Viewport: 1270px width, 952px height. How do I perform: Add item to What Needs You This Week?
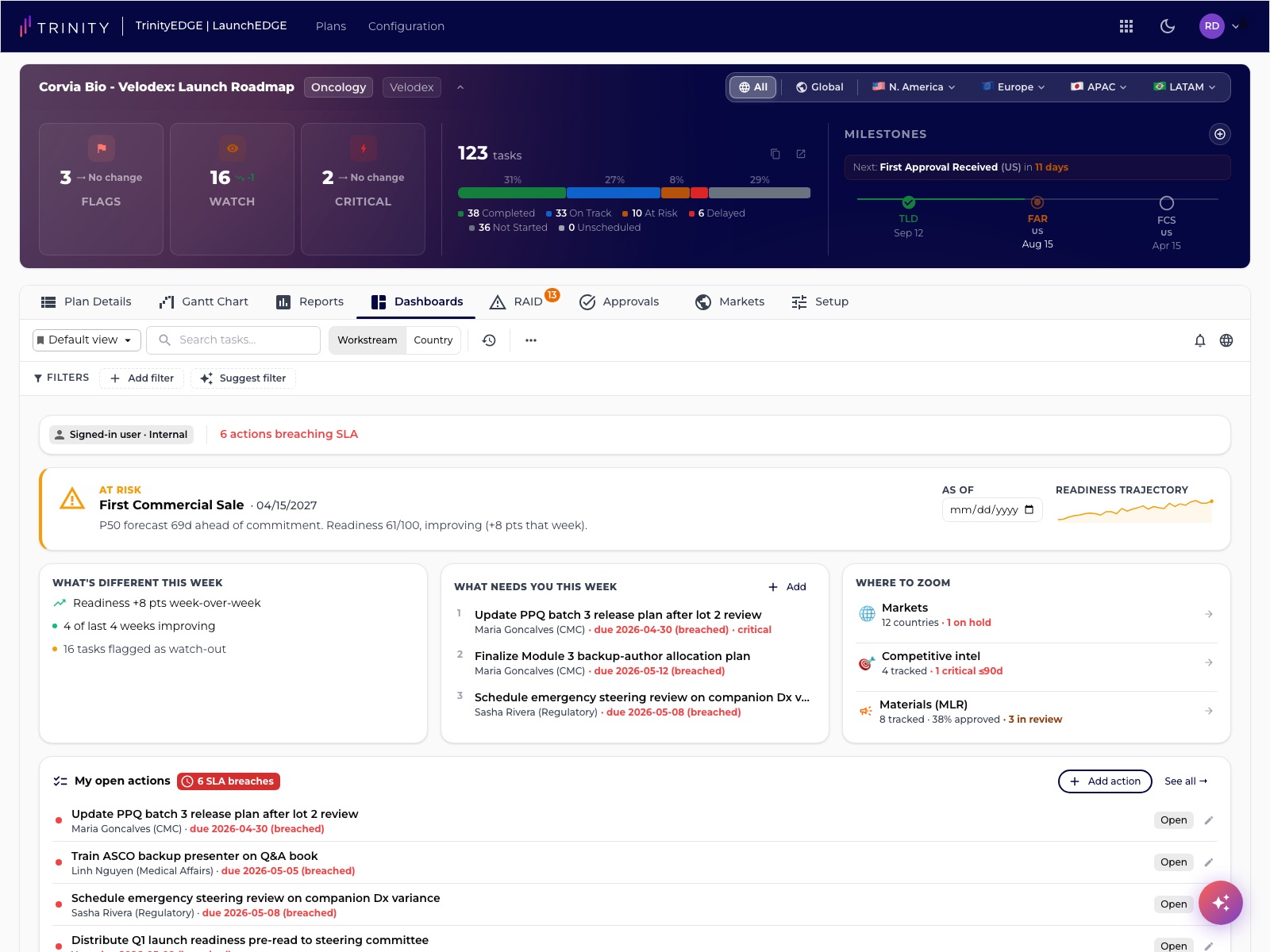click(x=787, y=587)
